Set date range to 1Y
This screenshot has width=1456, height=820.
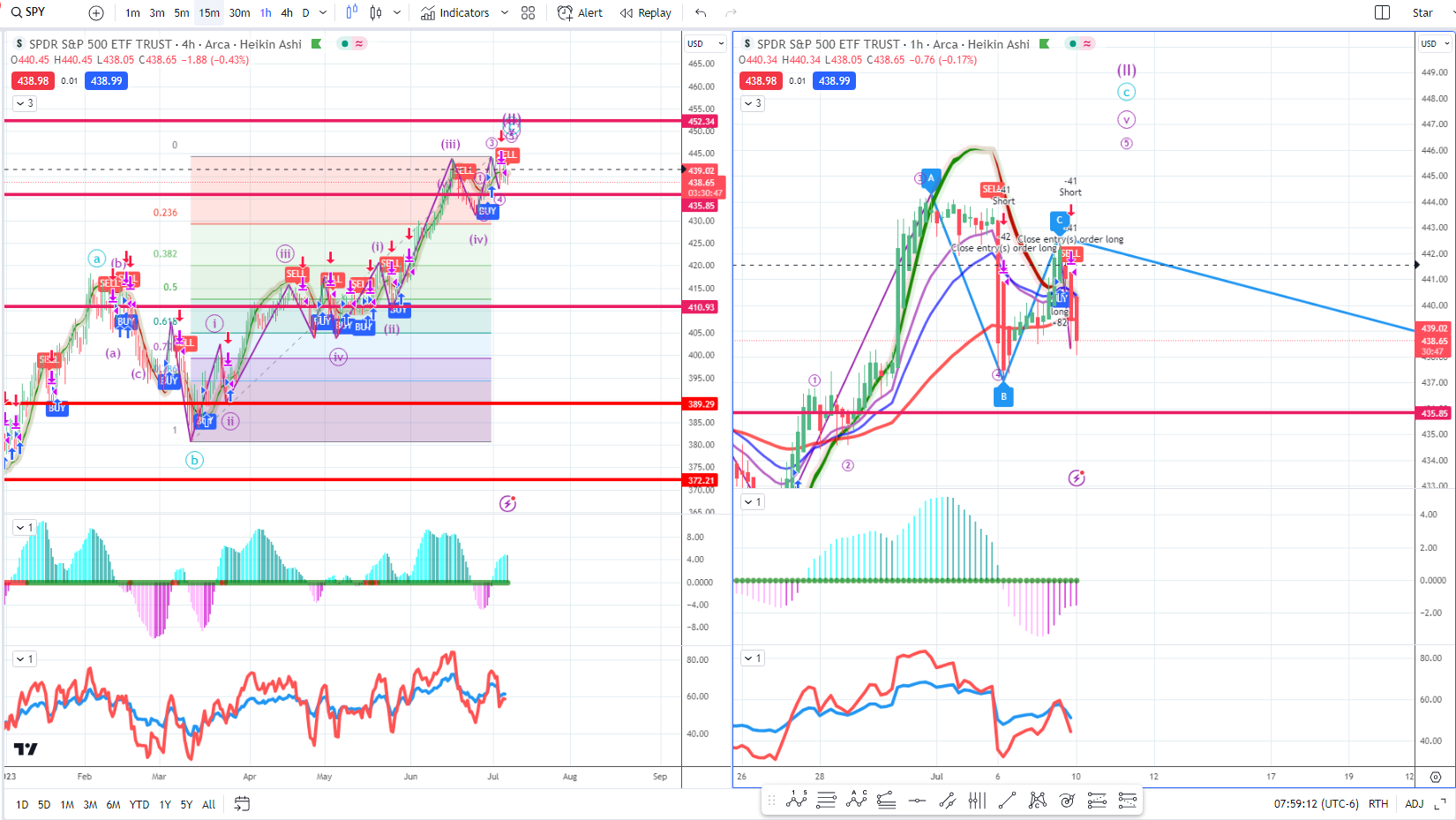coord(165,805)
